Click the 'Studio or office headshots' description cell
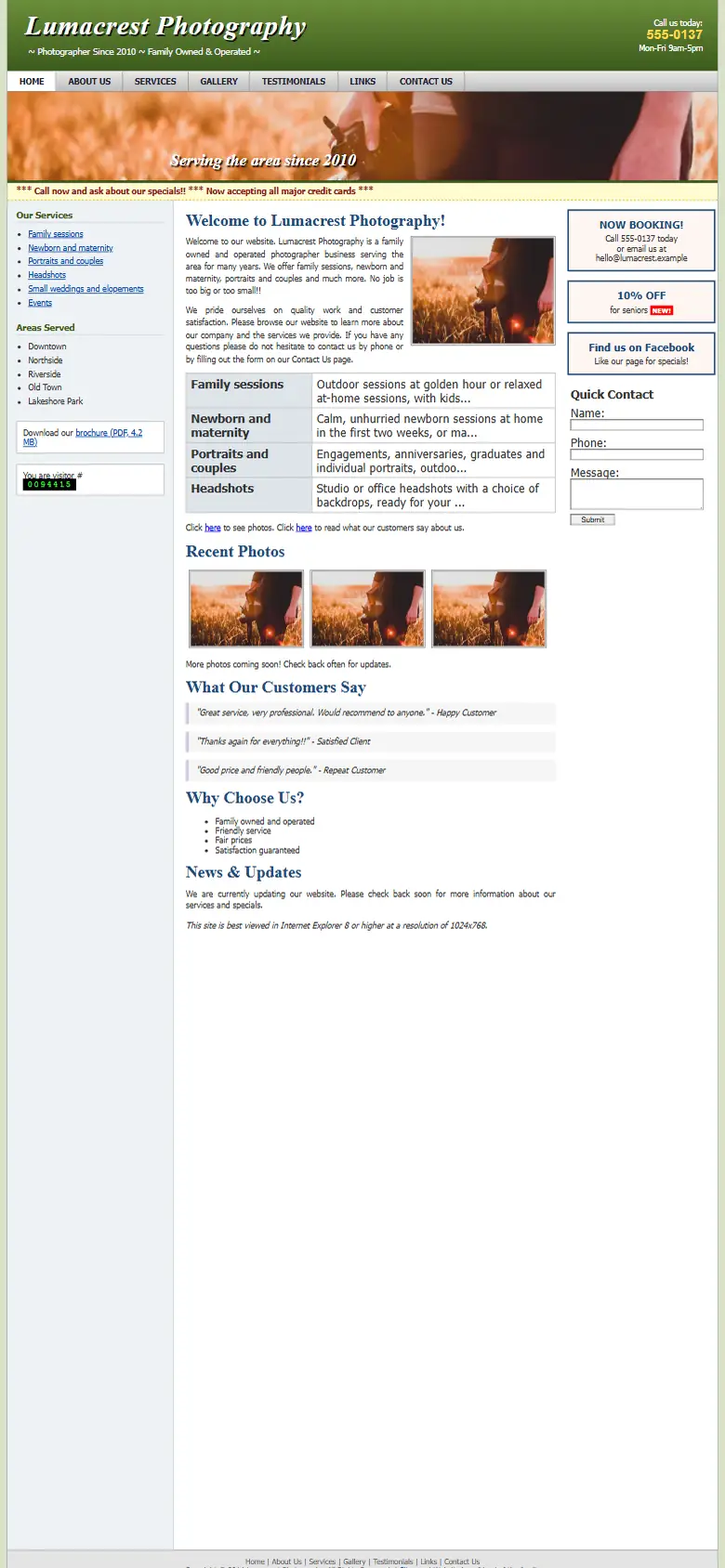Image resolution: width=725 pixels, height=1568 pixels. (x=433, y=495)
